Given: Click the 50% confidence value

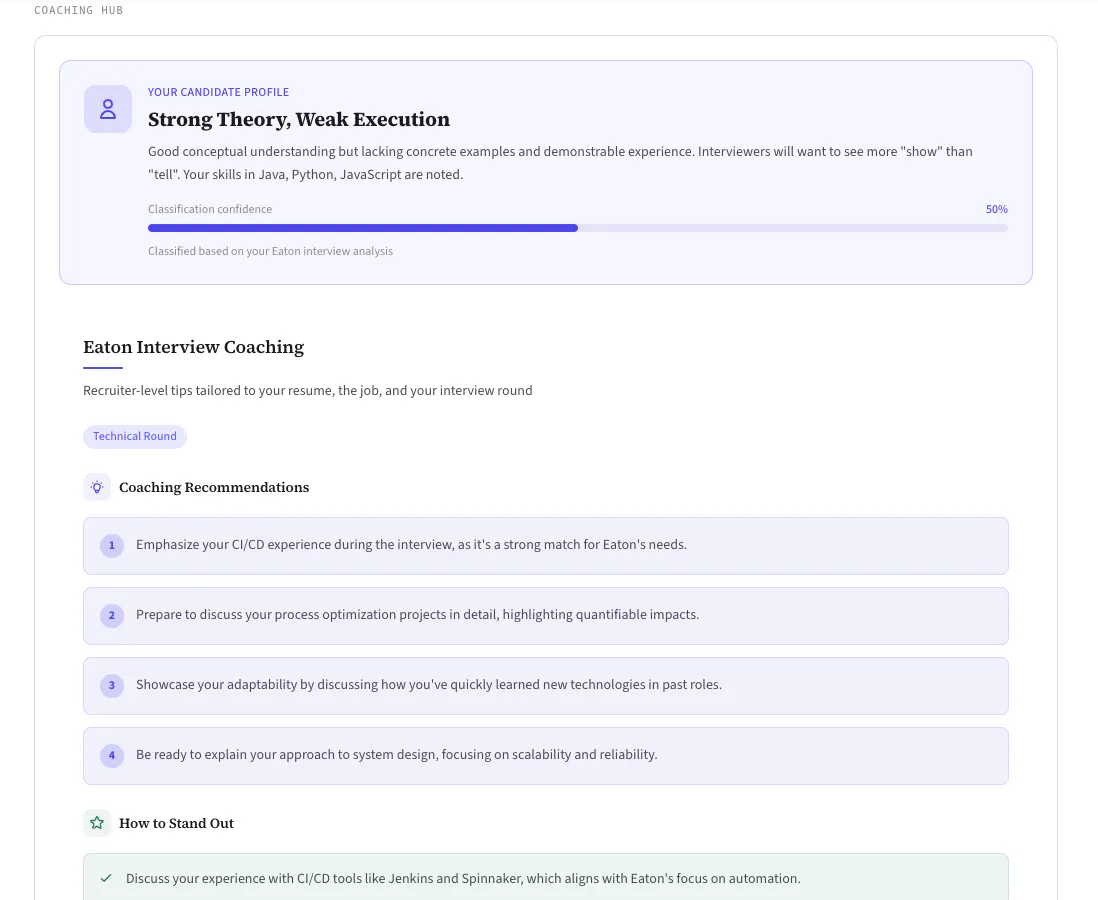Looking at the screenshot, I should click(996, 209).
